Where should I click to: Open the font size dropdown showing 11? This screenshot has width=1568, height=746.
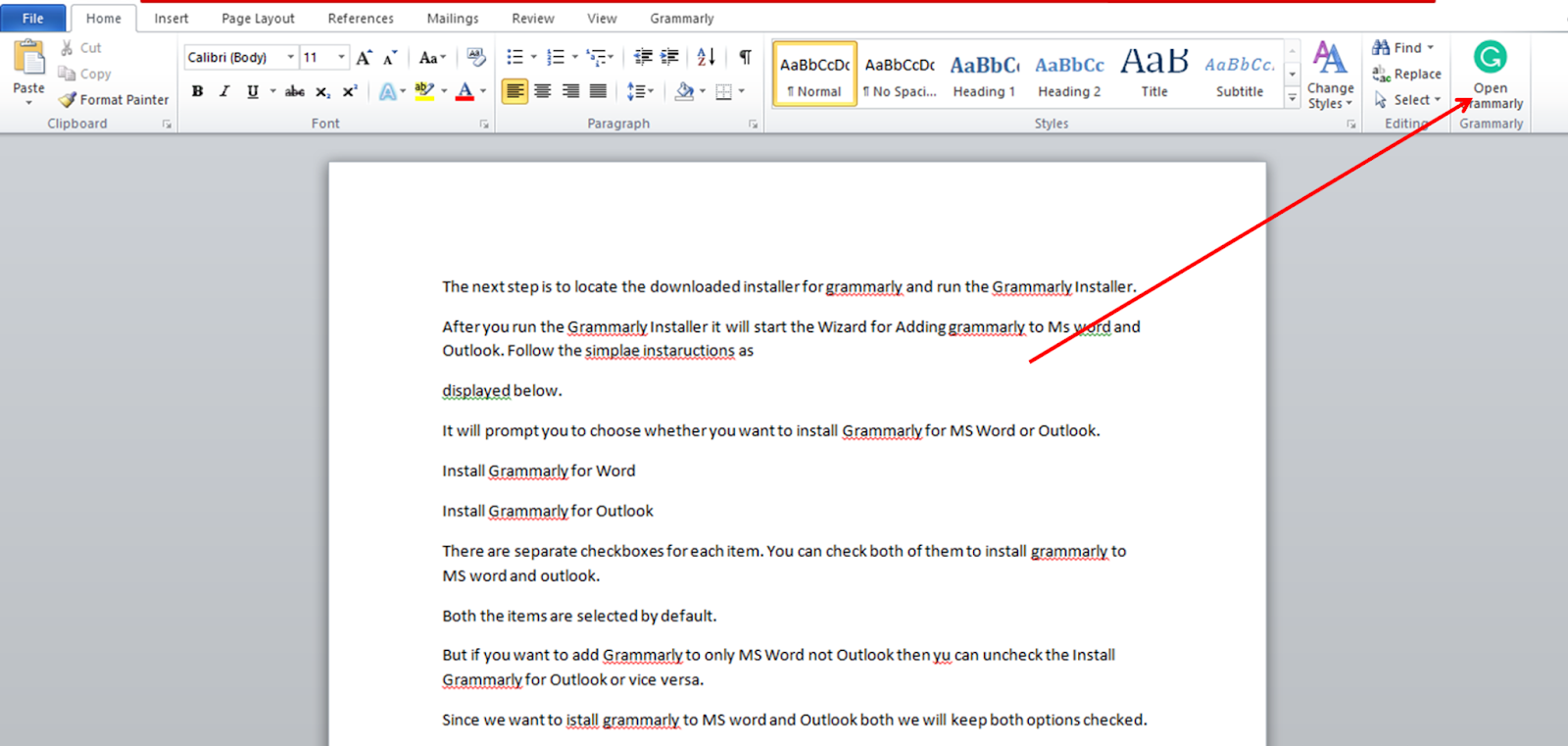pos(341,58)
